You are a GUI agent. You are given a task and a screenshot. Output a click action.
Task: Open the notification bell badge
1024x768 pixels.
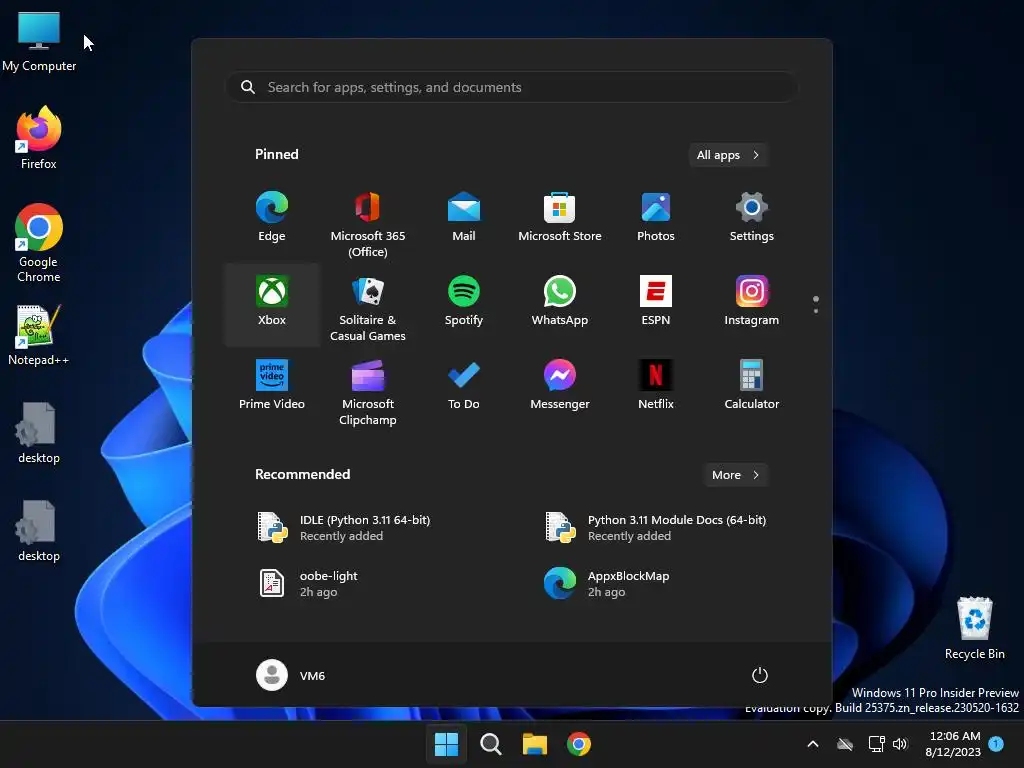[996, 744]
